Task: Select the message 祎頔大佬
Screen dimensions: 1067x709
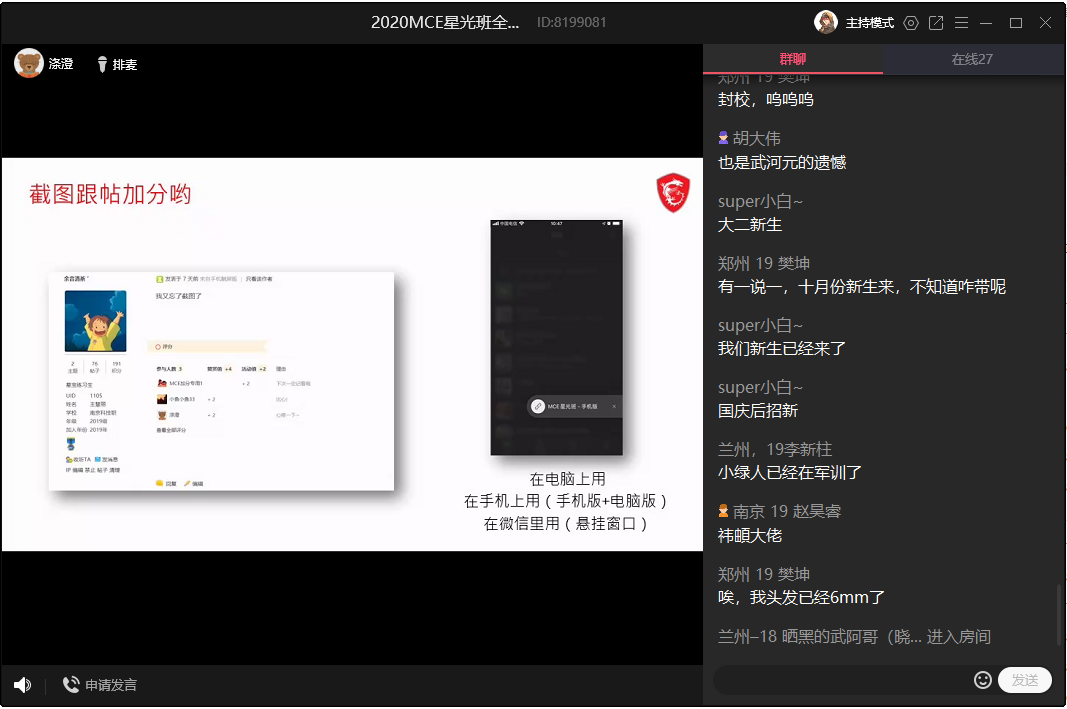Action: click(750, 535)
